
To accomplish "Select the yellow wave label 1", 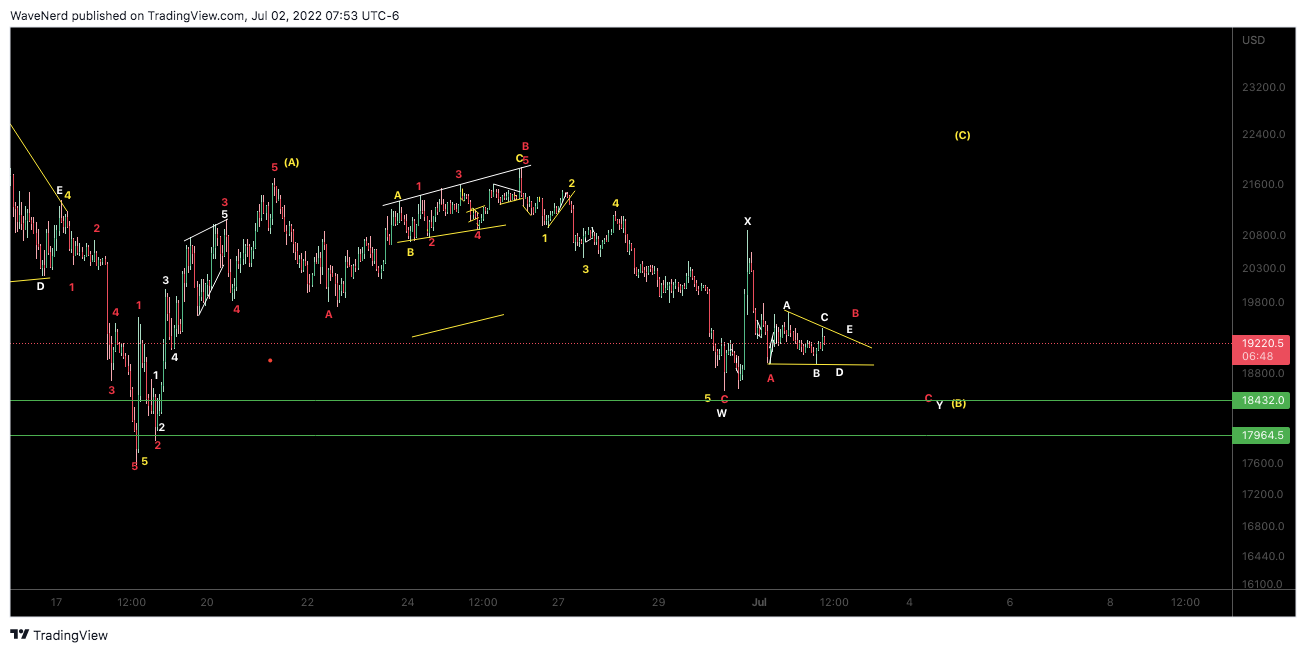I will coord(545,238).
